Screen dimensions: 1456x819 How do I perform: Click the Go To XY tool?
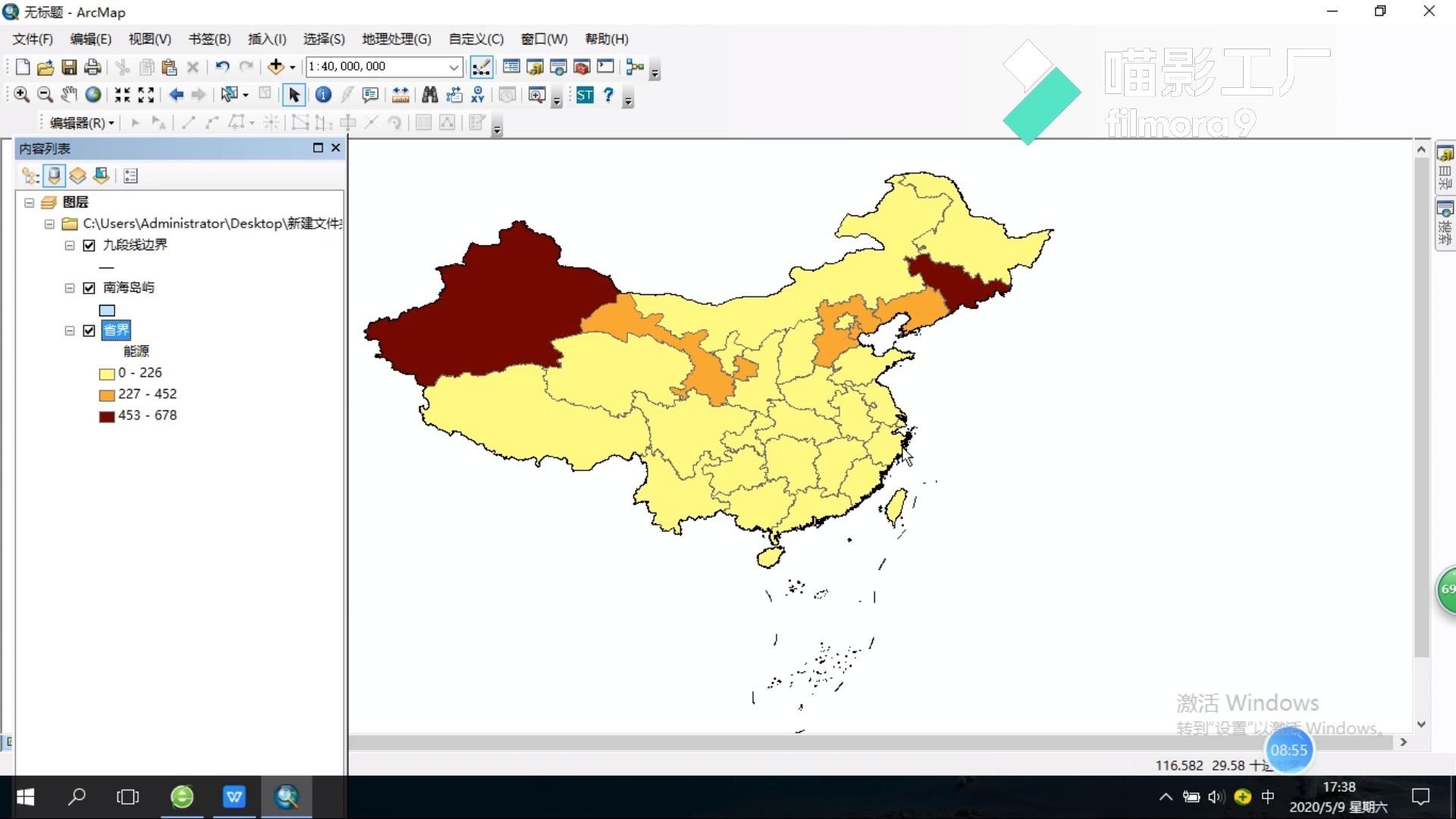(x=478, y=95)
